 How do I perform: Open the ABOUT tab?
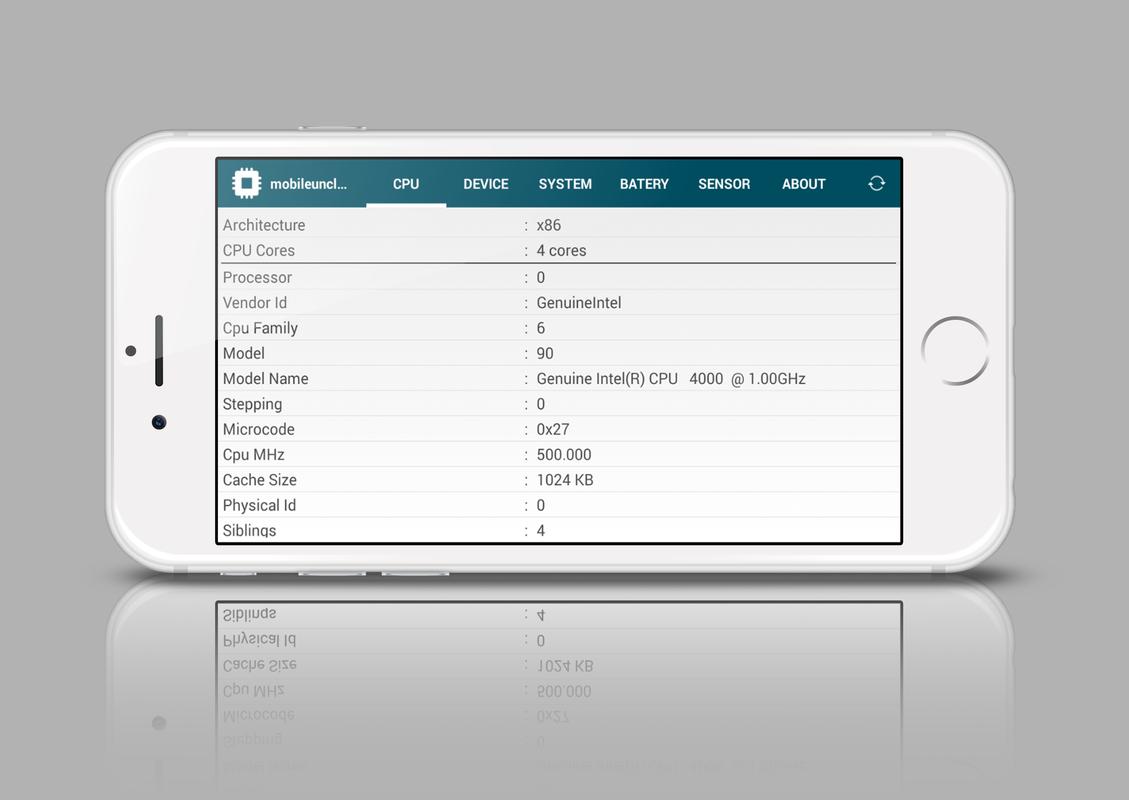point(804,184)
